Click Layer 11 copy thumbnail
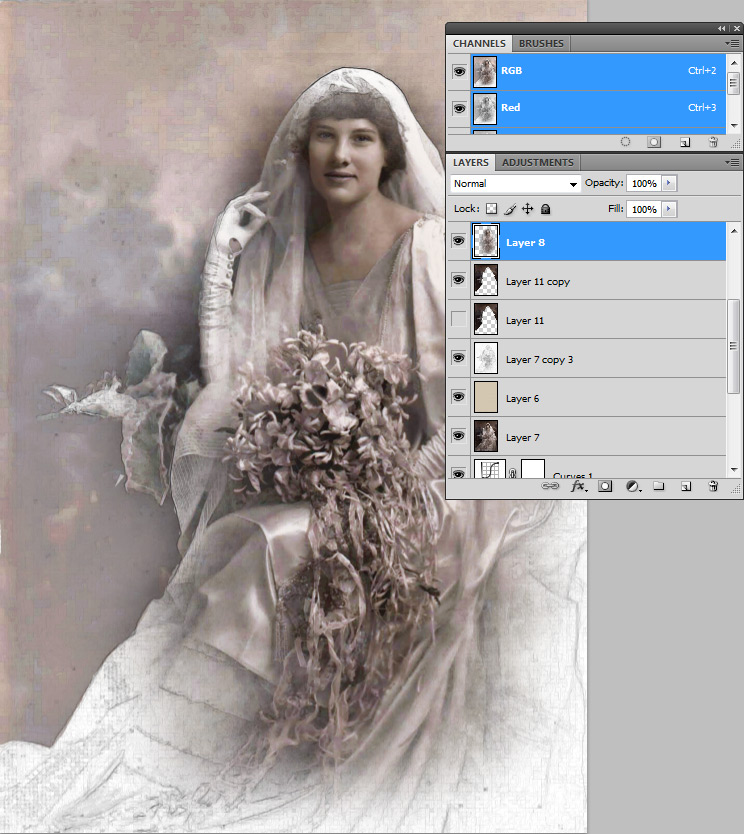744x834 pixels. click(x=486, y=280)
